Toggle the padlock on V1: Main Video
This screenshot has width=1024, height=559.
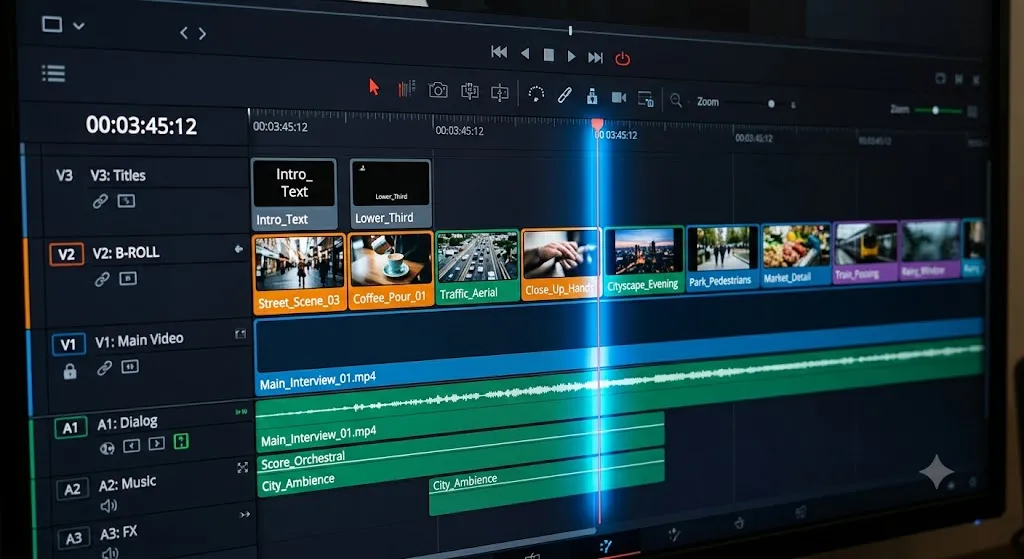pyautogui.click(x=70, y=371)
